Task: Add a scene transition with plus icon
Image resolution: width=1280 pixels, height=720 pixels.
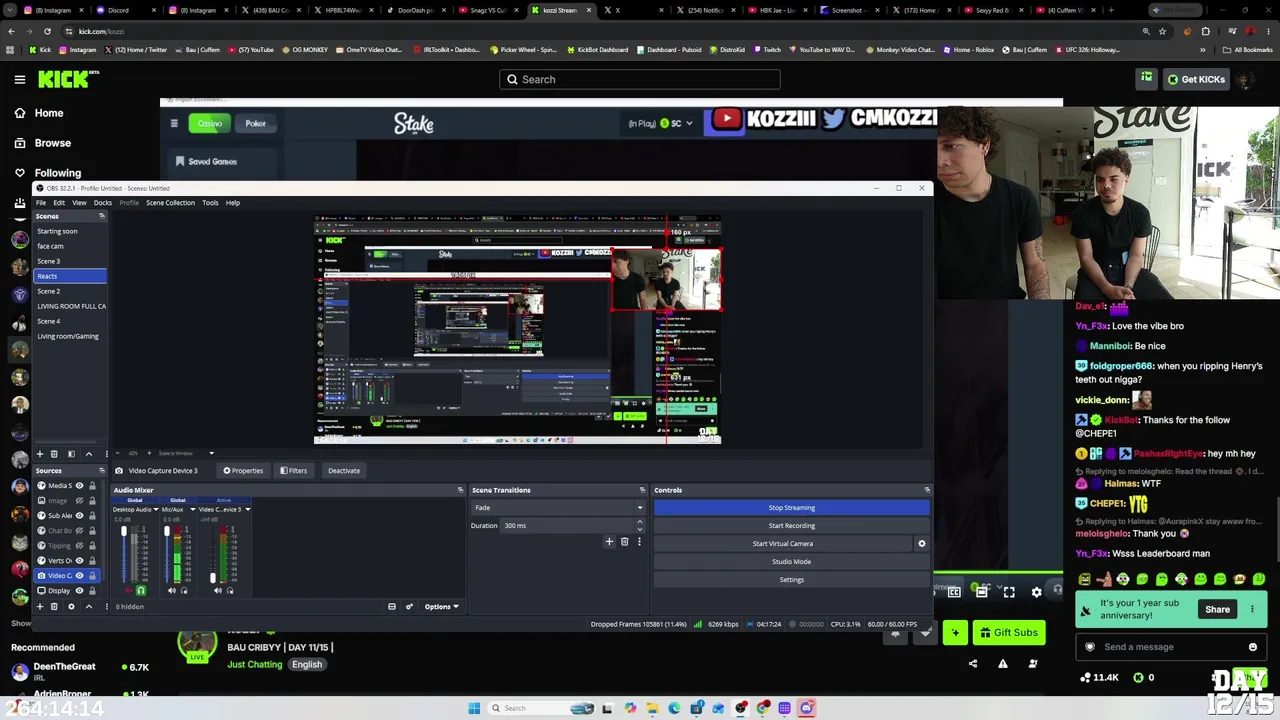Action: [609, 542]
